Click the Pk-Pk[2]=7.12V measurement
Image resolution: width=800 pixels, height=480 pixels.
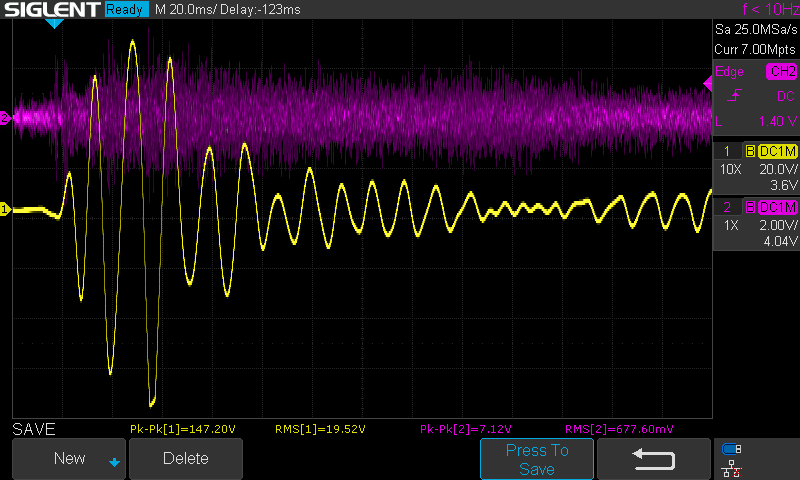pos(465,430)
